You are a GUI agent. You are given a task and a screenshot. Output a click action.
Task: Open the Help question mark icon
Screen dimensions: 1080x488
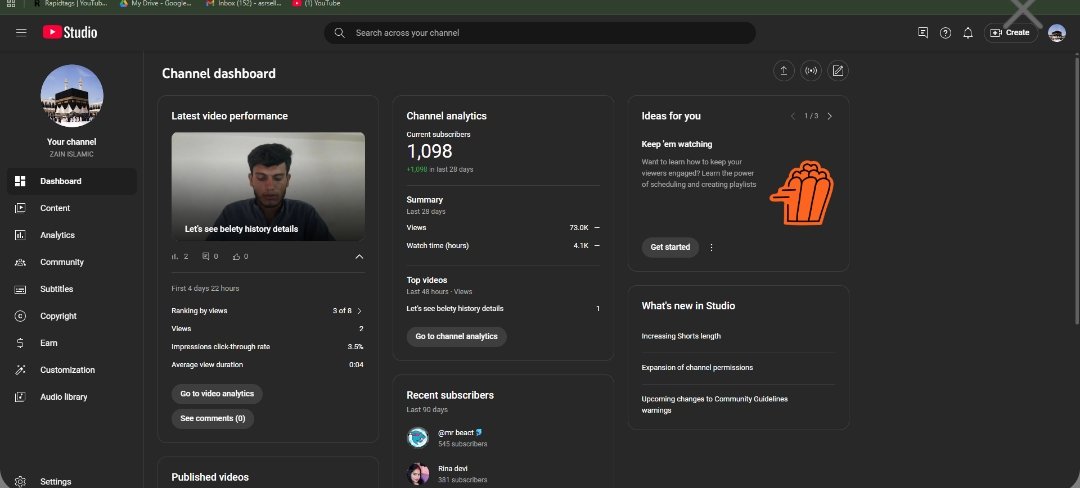(946, 32)
